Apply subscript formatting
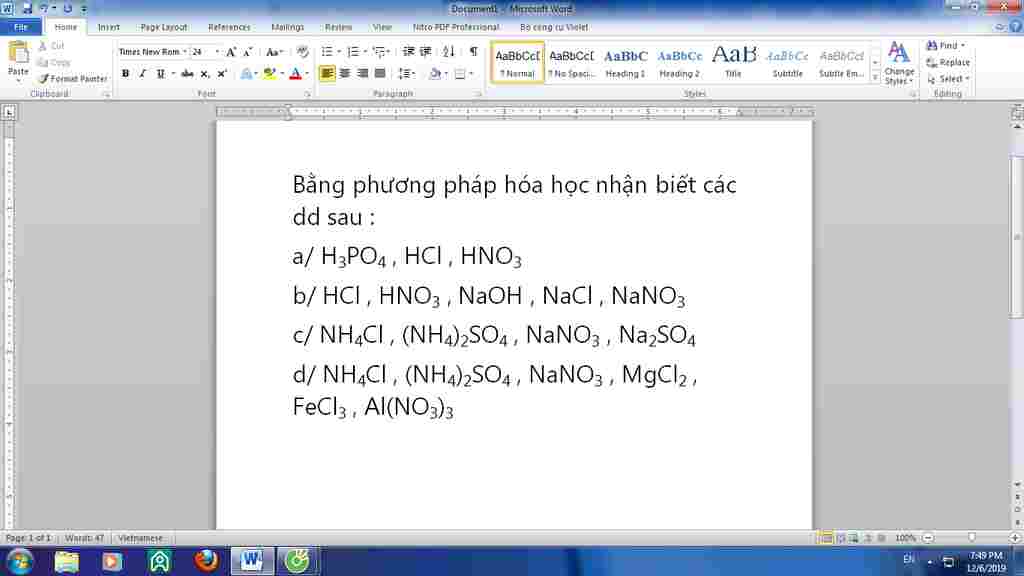Screen dimensions: 1024x576 tap(204, 73)
